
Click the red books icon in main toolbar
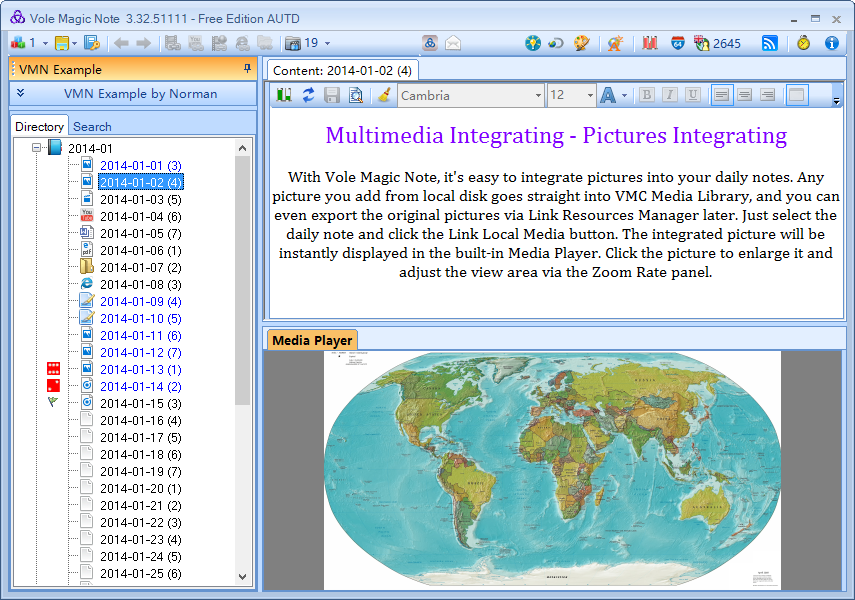tap(649, 43)
